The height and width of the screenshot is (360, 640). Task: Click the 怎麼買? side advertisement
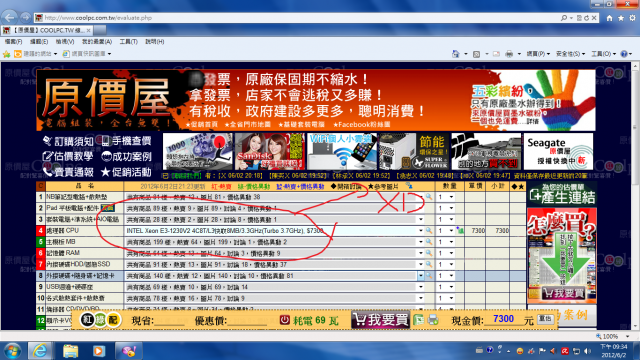562,255
